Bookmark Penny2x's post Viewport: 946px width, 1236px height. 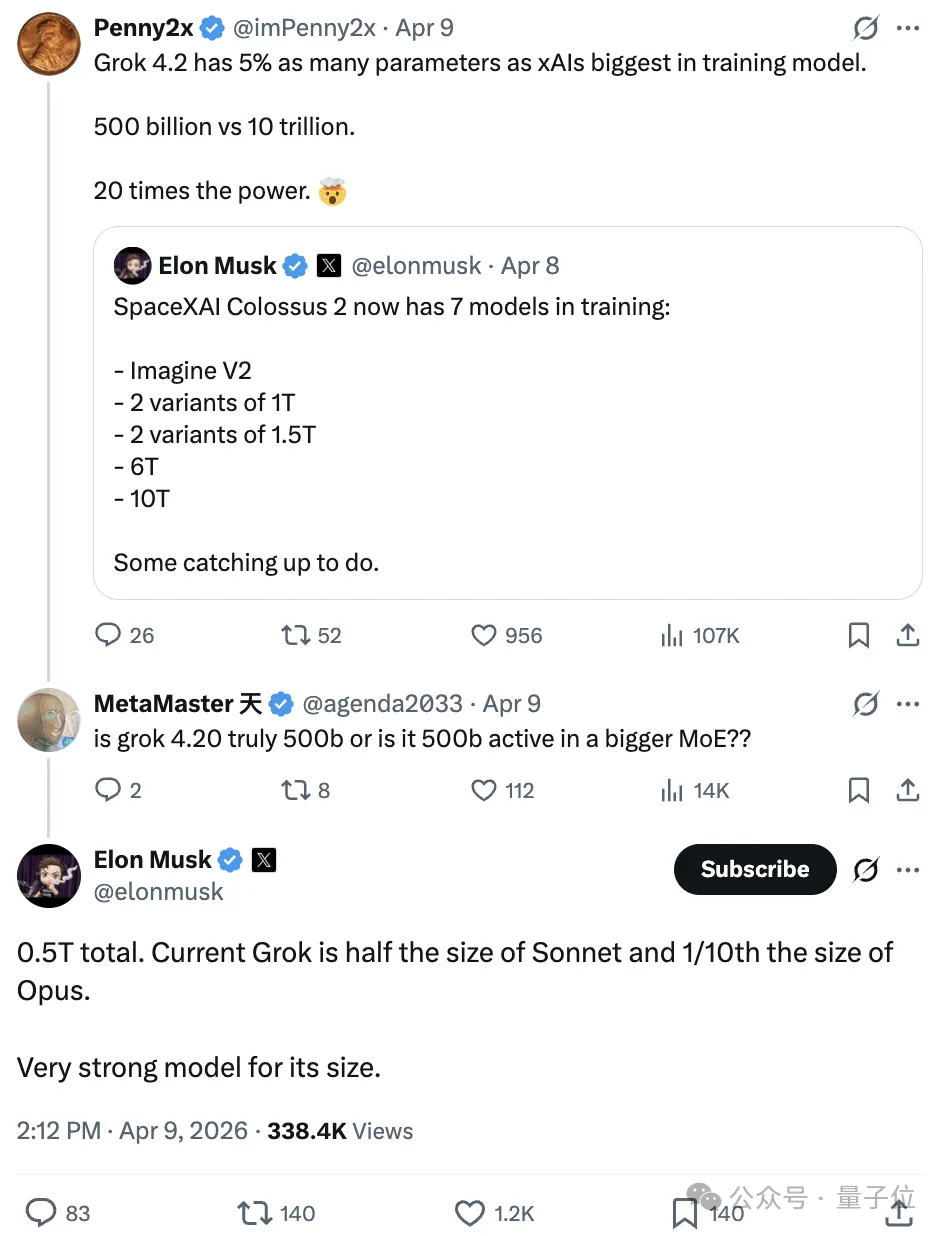point(858,635)
